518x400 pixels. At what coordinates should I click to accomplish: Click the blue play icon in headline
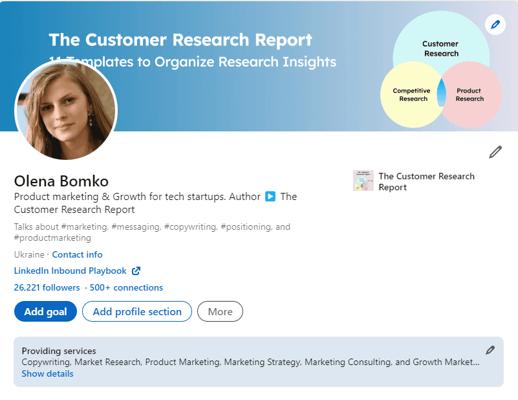pos(270,196)
